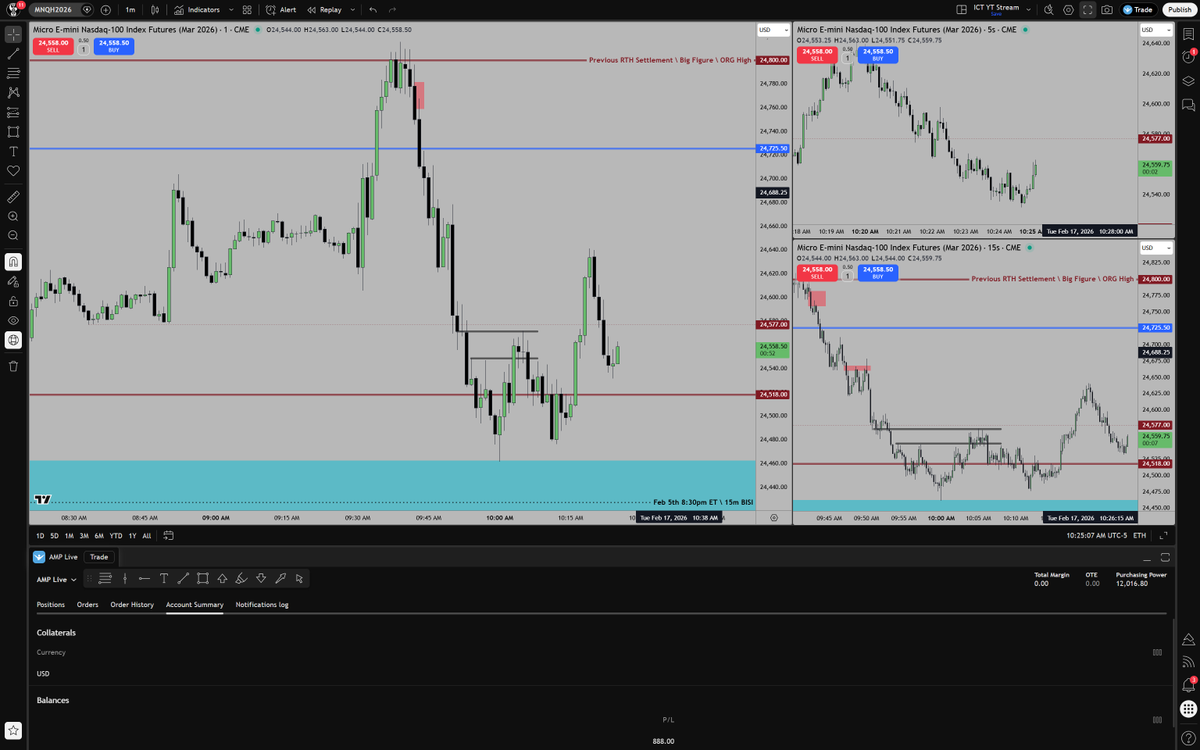Select the Text annotation tool in left toolbar
This screenshot has width=1200, height=750.
pyautogui.click(x=13, y=151)
